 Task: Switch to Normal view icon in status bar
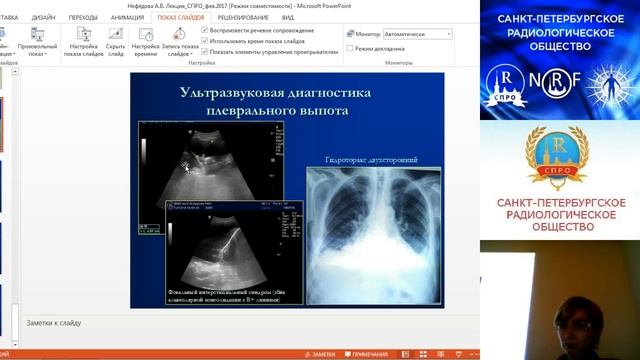405,354
